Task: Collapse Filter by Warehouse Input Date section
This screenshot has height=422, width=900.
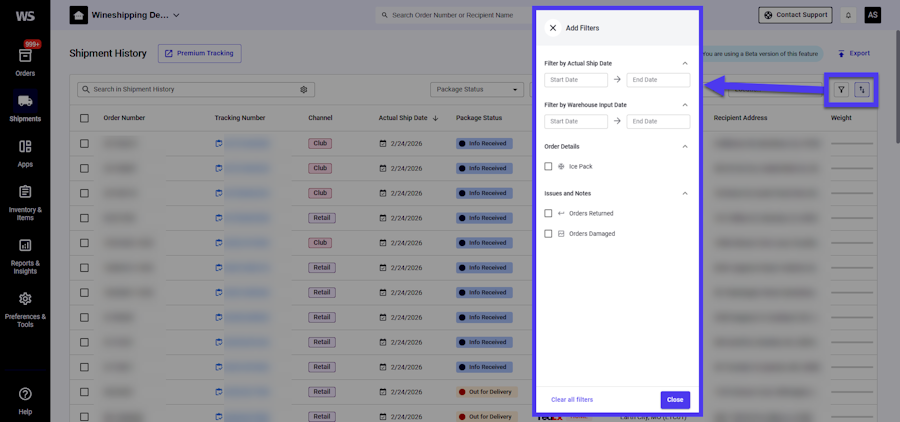Action: [685, 105]
